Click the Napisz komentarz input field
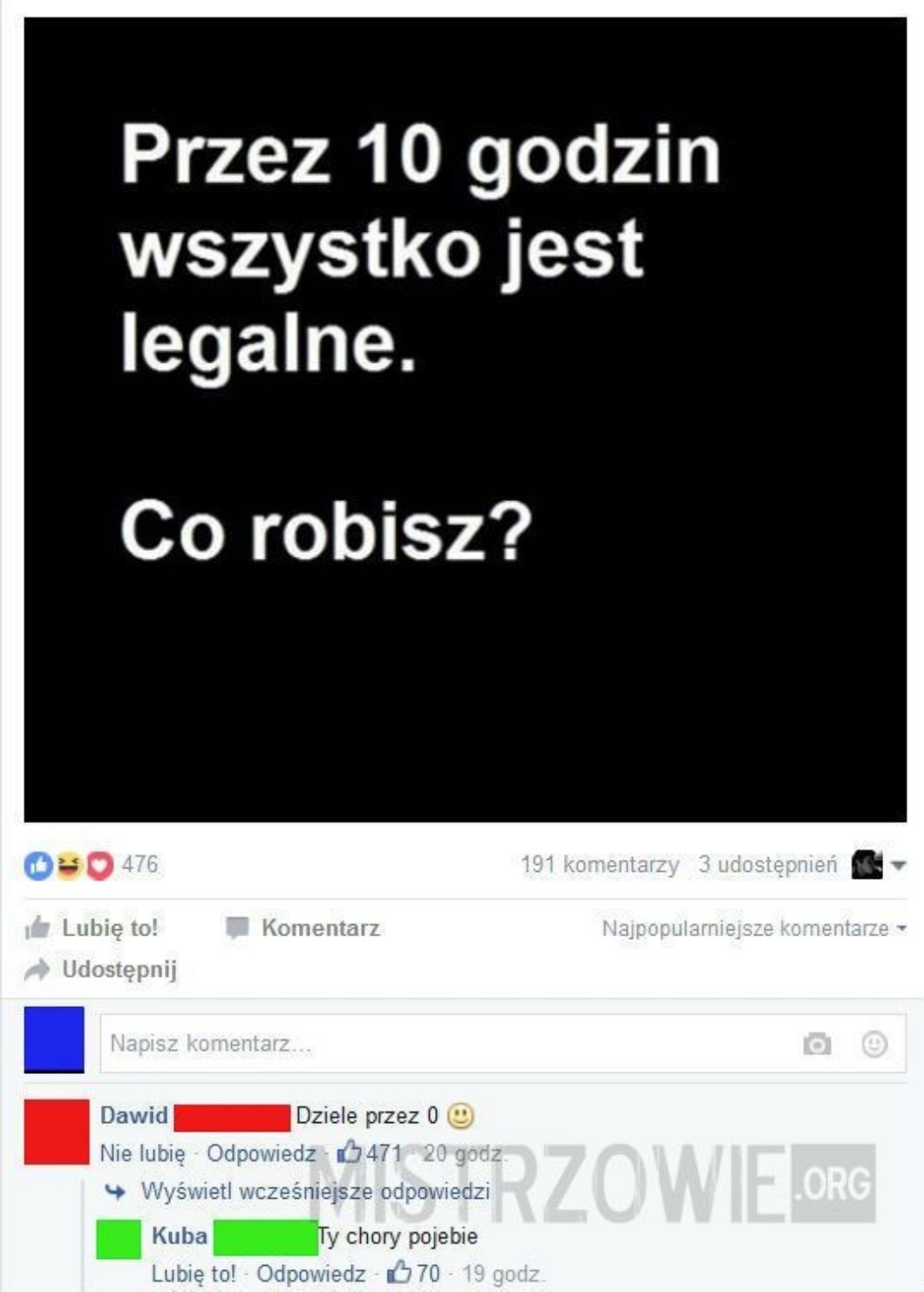 [503, 1044]
